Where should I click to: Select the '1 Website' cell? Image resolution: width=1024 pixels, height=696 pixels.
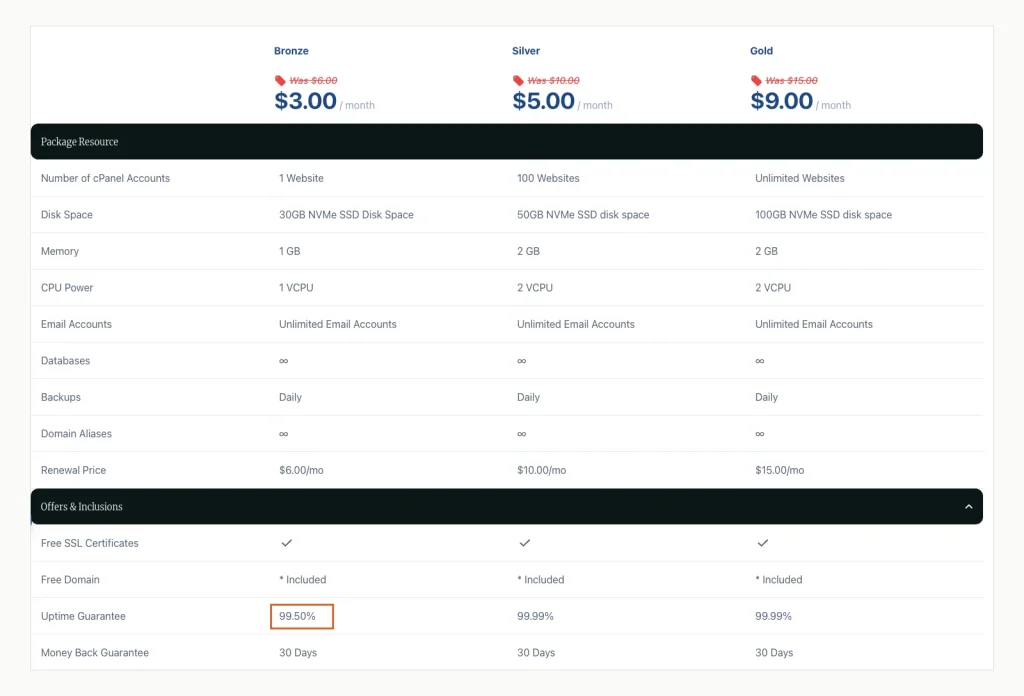[x=301, y=178]
